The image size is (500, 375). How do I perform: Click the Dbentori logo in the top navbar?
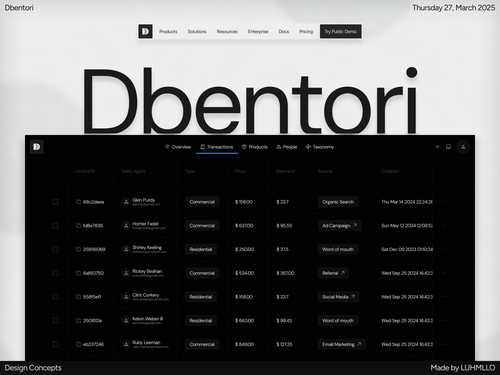coord(145,31)
